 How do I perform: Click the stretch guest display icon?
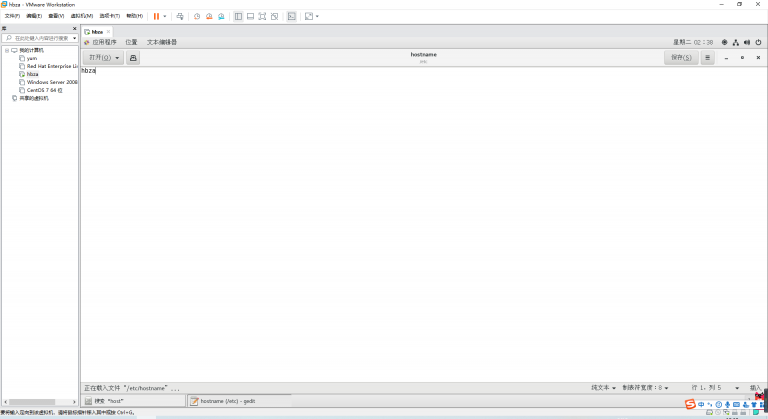pyautogui.click(x=309, y=16)
